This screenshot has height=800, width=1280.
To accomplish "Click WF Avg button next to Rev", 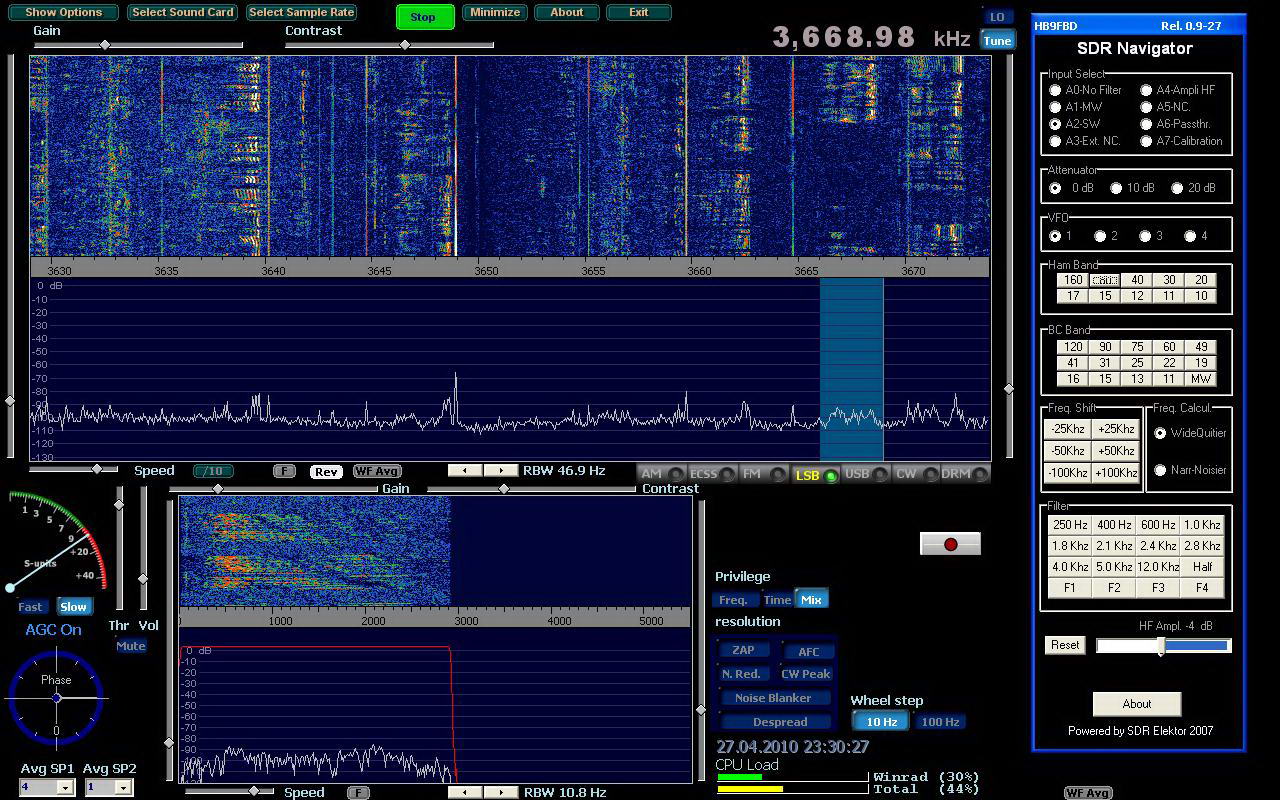I will [377, 472].
